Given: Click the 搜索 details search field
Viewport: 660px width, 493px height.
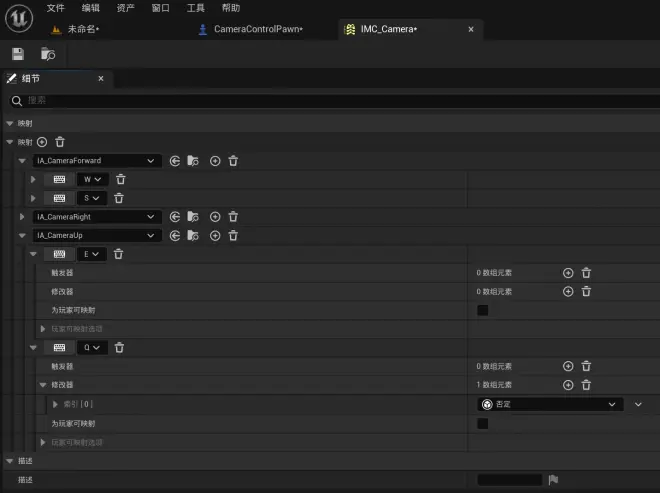Looking at the screenshot, I should pyautogui.click(x=333, y=101).
